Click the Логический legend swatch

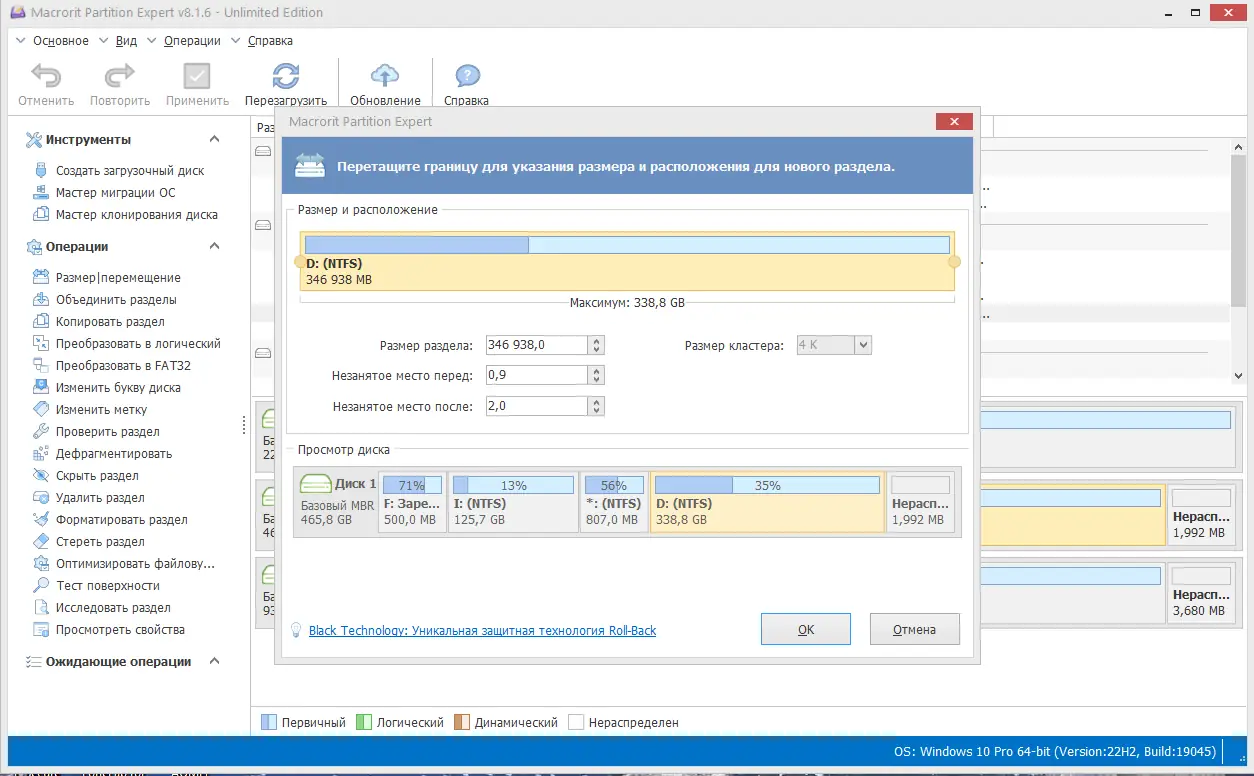pyautogui.click(x=364, y=722)
